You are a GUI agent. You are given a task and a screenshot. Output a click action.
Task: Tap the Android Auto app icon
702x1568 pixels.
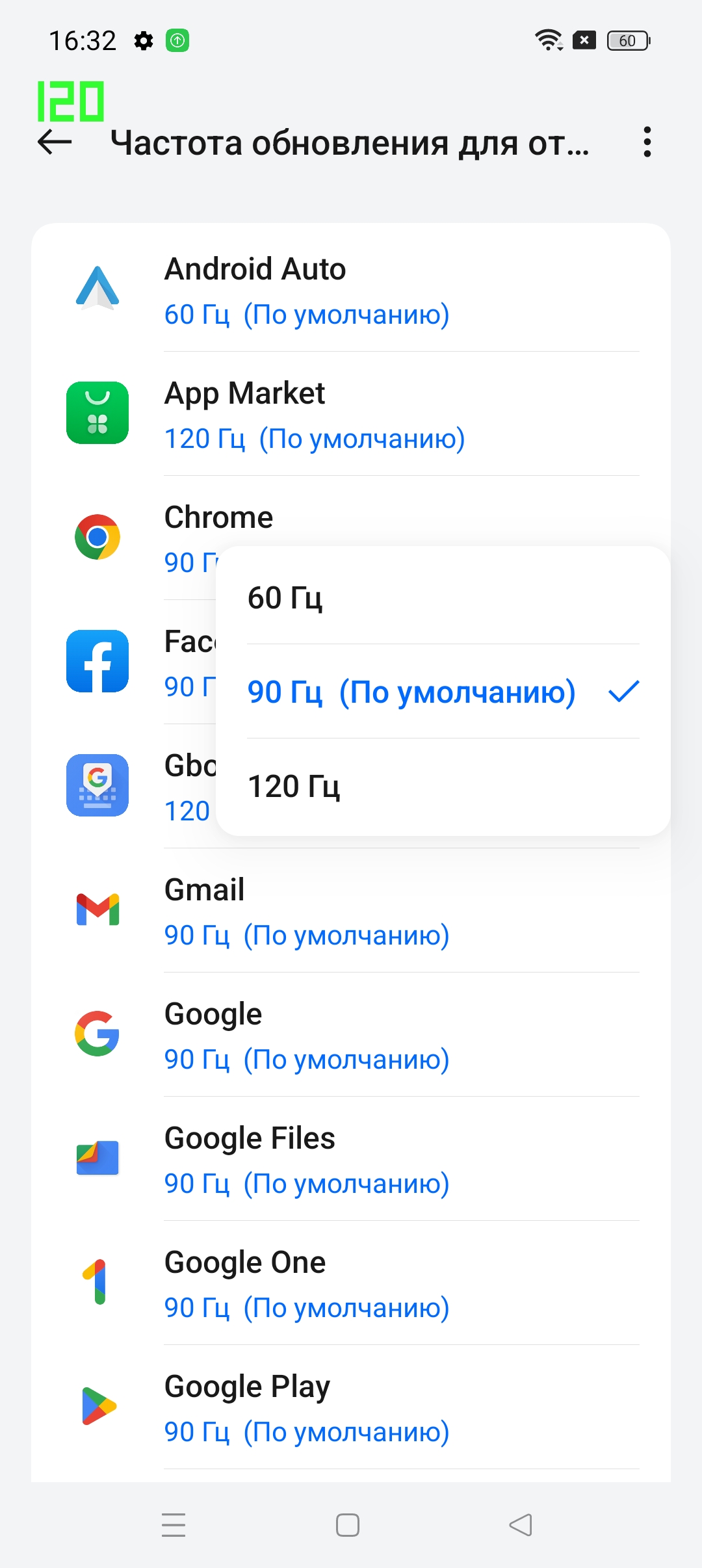click(x=97, y=289)
